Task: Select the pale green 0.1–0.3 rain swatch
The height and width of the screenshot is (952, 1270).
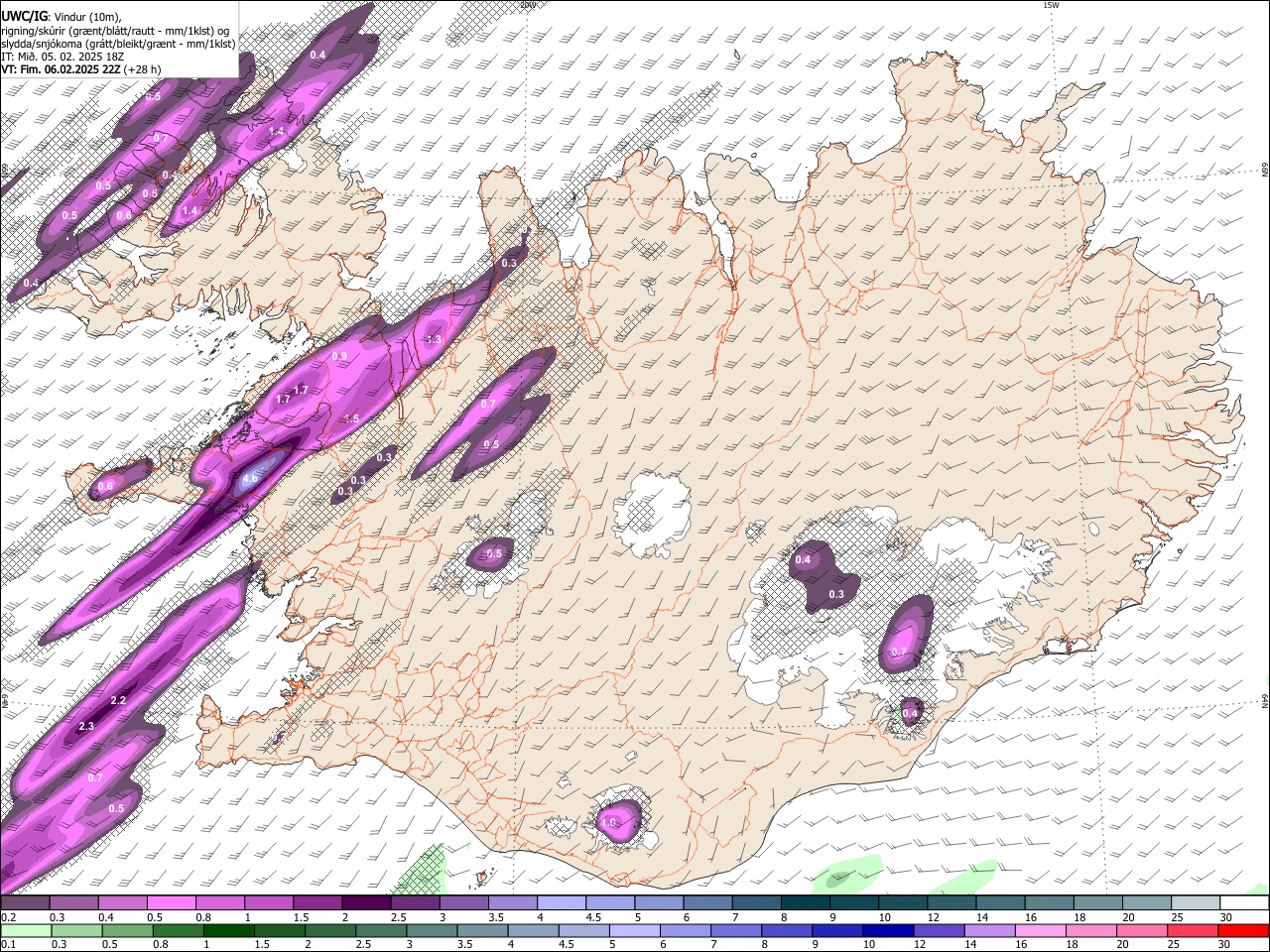Action: 26,930
